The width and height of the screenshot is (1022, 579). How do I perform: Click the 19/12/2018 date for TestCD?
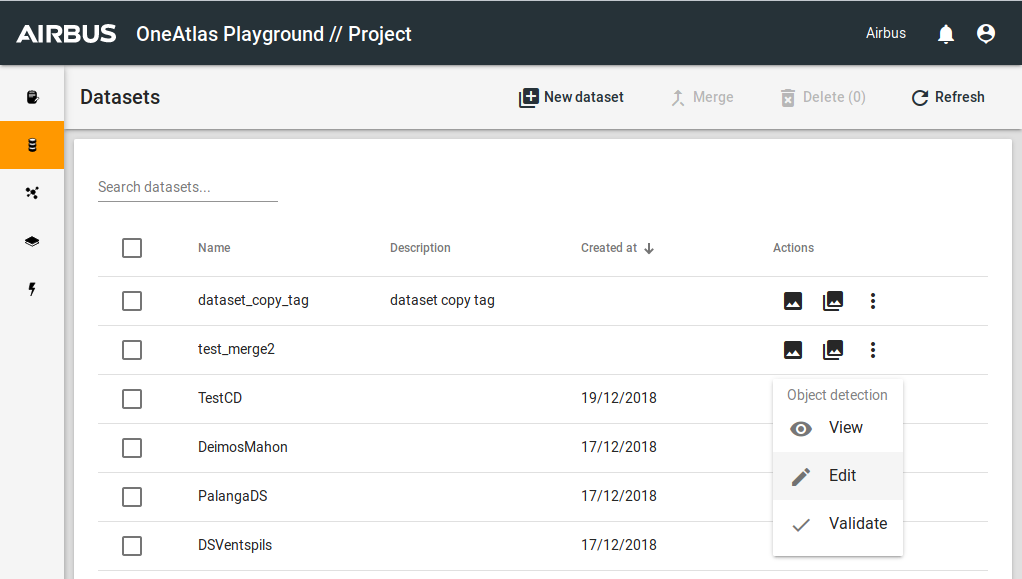[x=619, y=398]
